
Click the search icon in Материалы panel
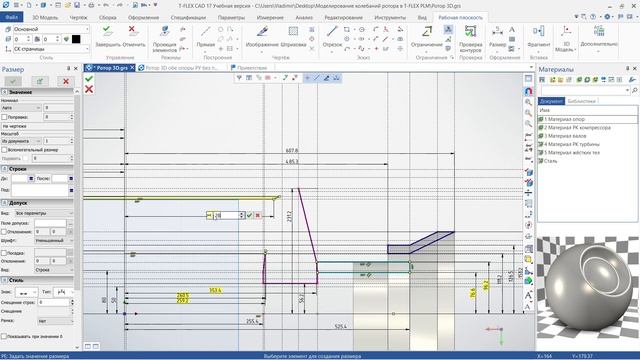(x=634, y=90)
